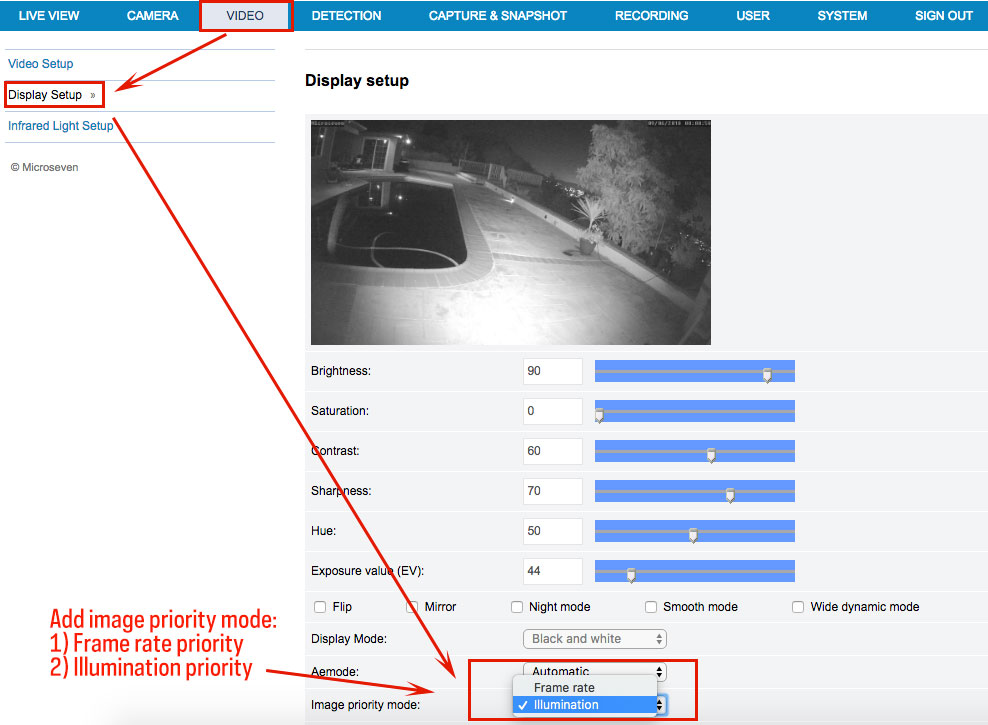Open the Aemode Automatic dropdown
Image resolution: width=988 pixels, height=725 pixels.
(x=594, y=671)
